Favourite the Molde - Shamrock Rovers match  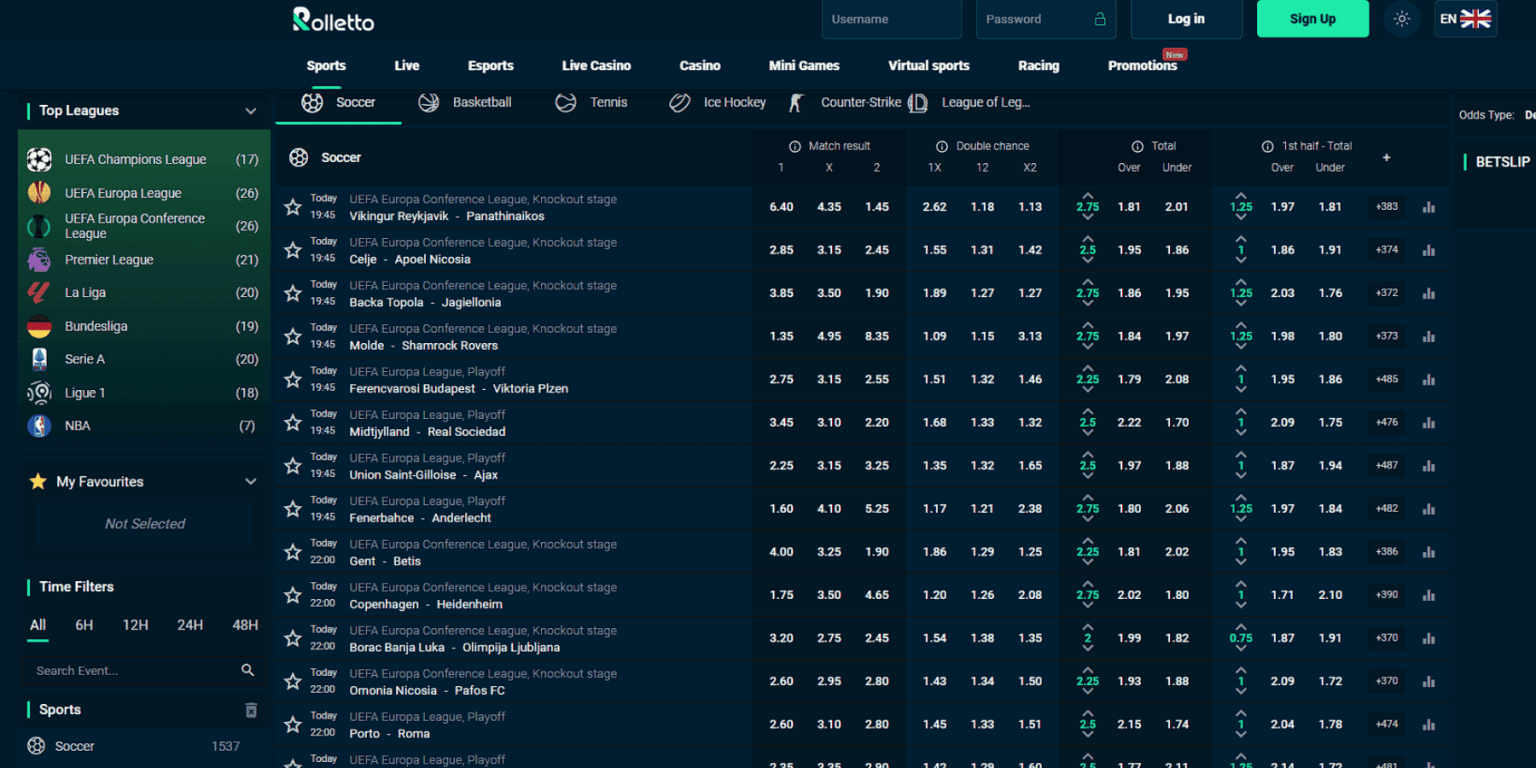point(292,335)
